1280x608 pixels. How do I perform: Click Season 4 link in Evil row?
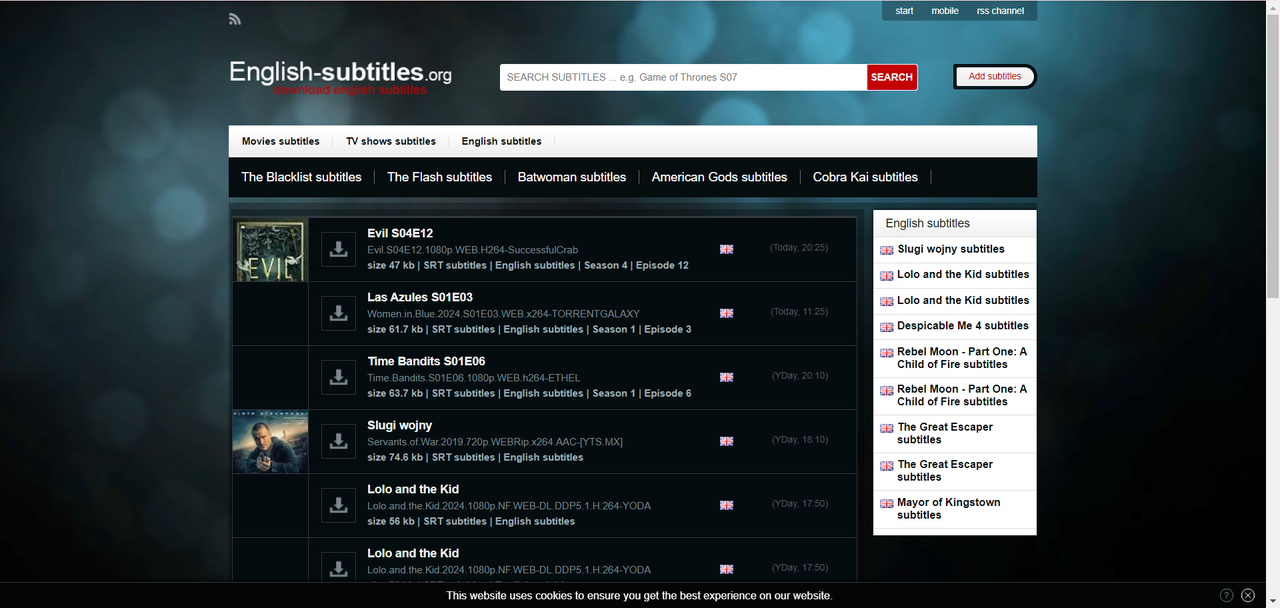pos(606,265)
